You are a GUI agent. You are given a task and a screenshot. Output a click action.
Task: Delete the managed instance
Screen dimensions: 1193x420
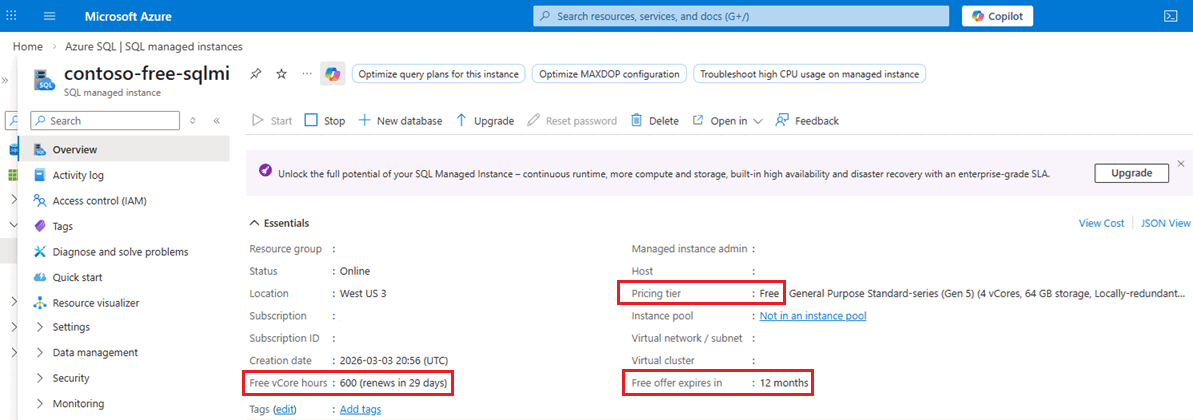(x=654, y=121)
